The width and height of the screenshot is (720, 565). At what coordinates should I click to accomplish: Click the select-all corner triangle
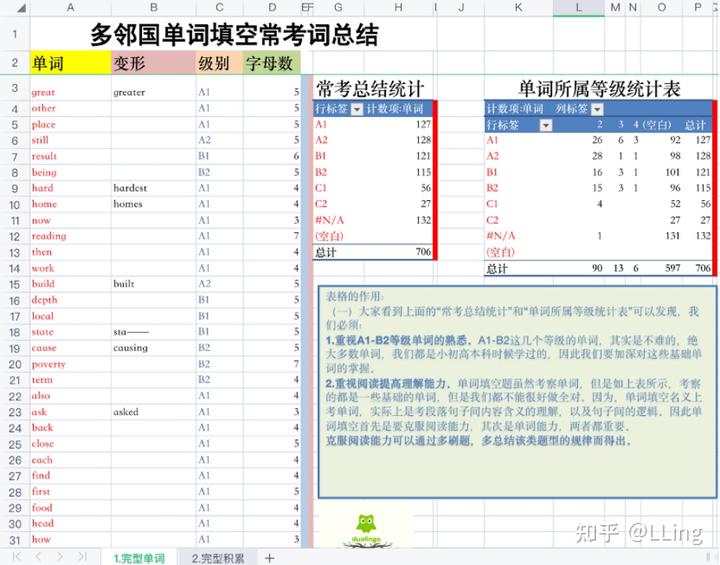(22, 8)
